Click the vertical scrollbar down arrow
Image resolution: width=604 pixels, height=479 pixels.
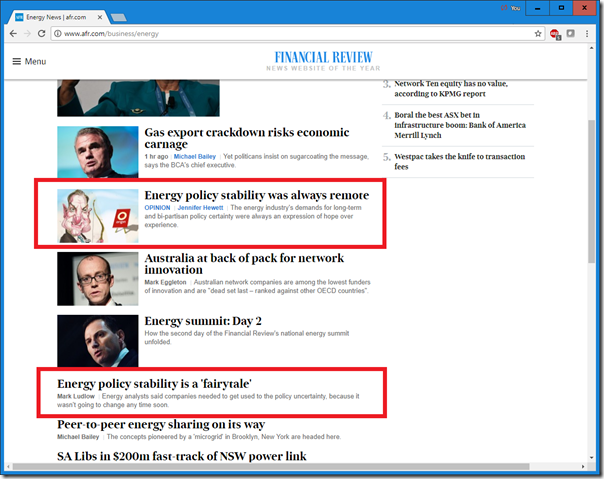click(x=592, y=457)
